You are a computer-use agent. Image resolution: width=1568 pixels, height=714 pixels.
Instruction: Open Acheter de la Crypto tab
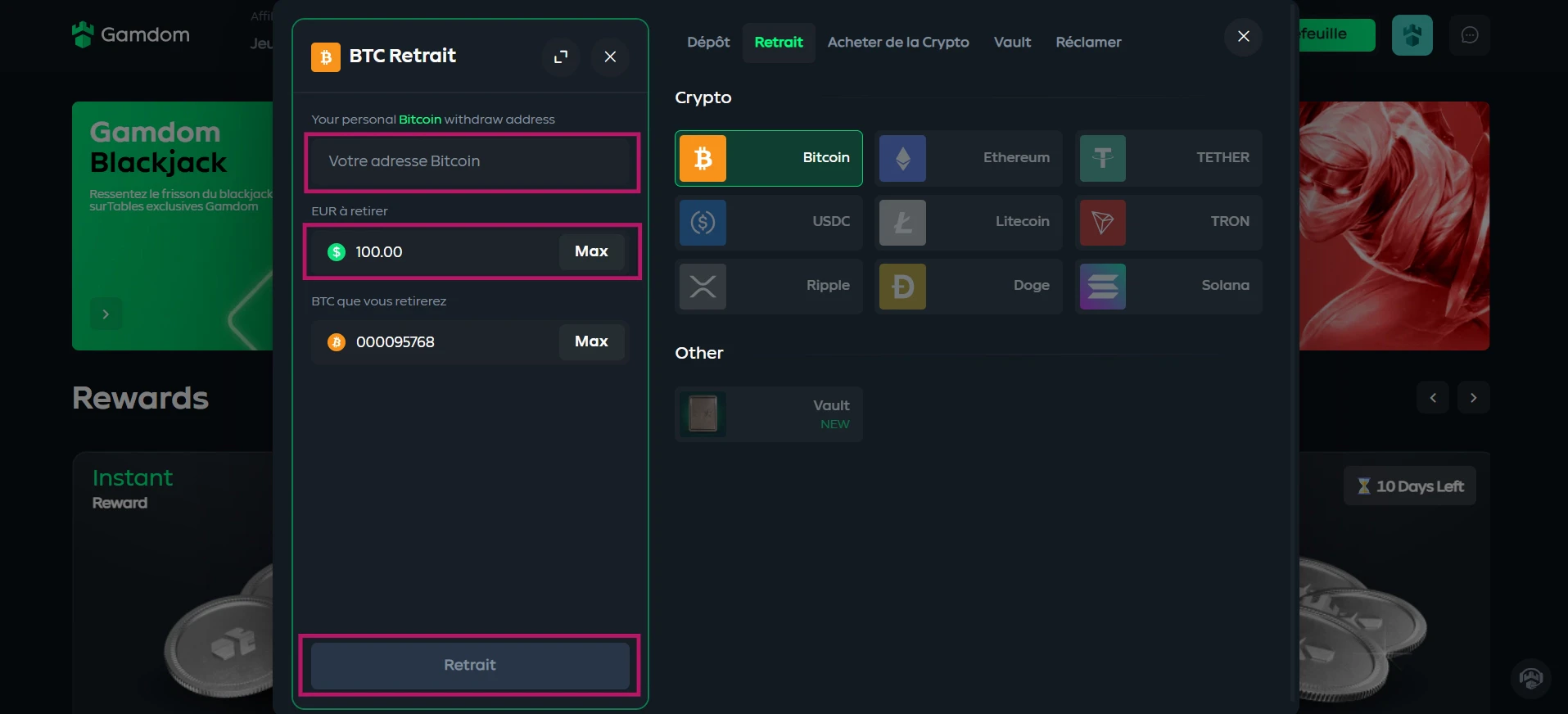[898, 43]
